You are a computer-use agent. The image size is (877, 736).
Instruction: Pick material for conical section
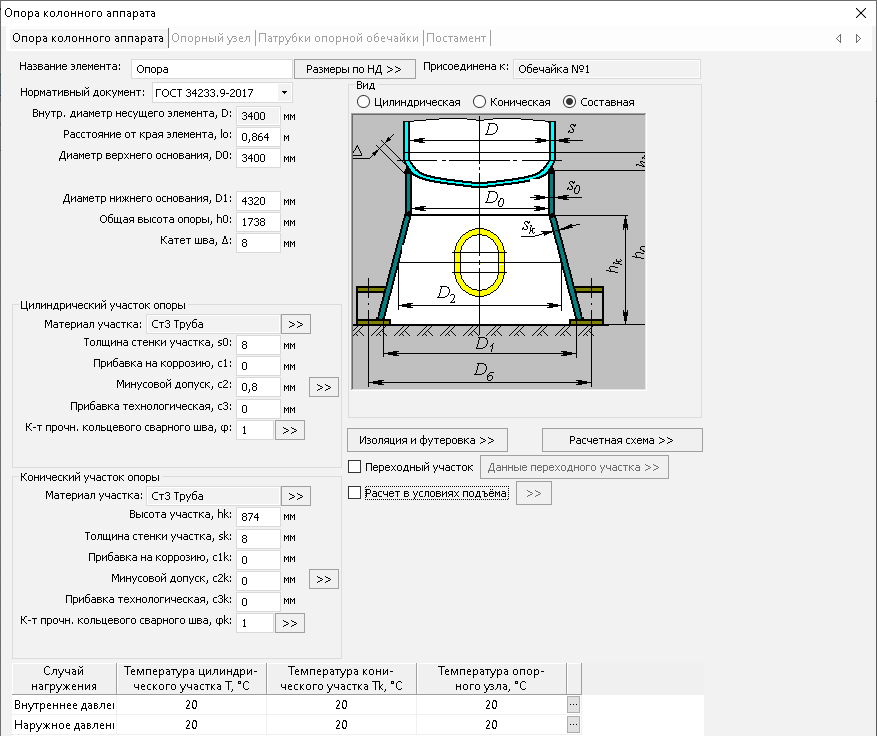point(296,496)
